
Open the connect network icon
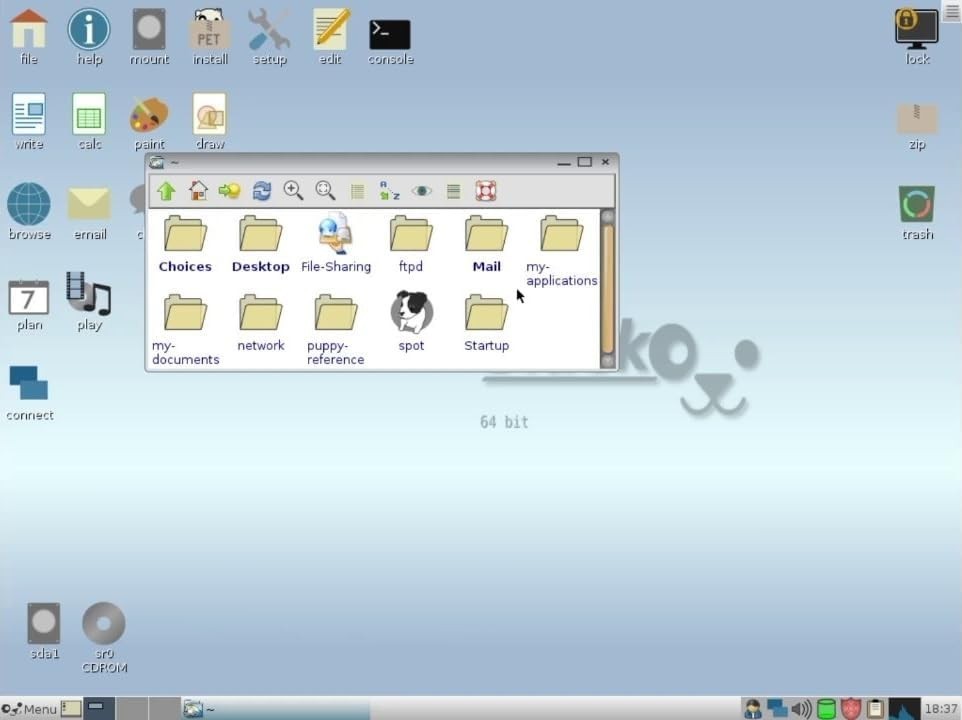click(29, 393)
